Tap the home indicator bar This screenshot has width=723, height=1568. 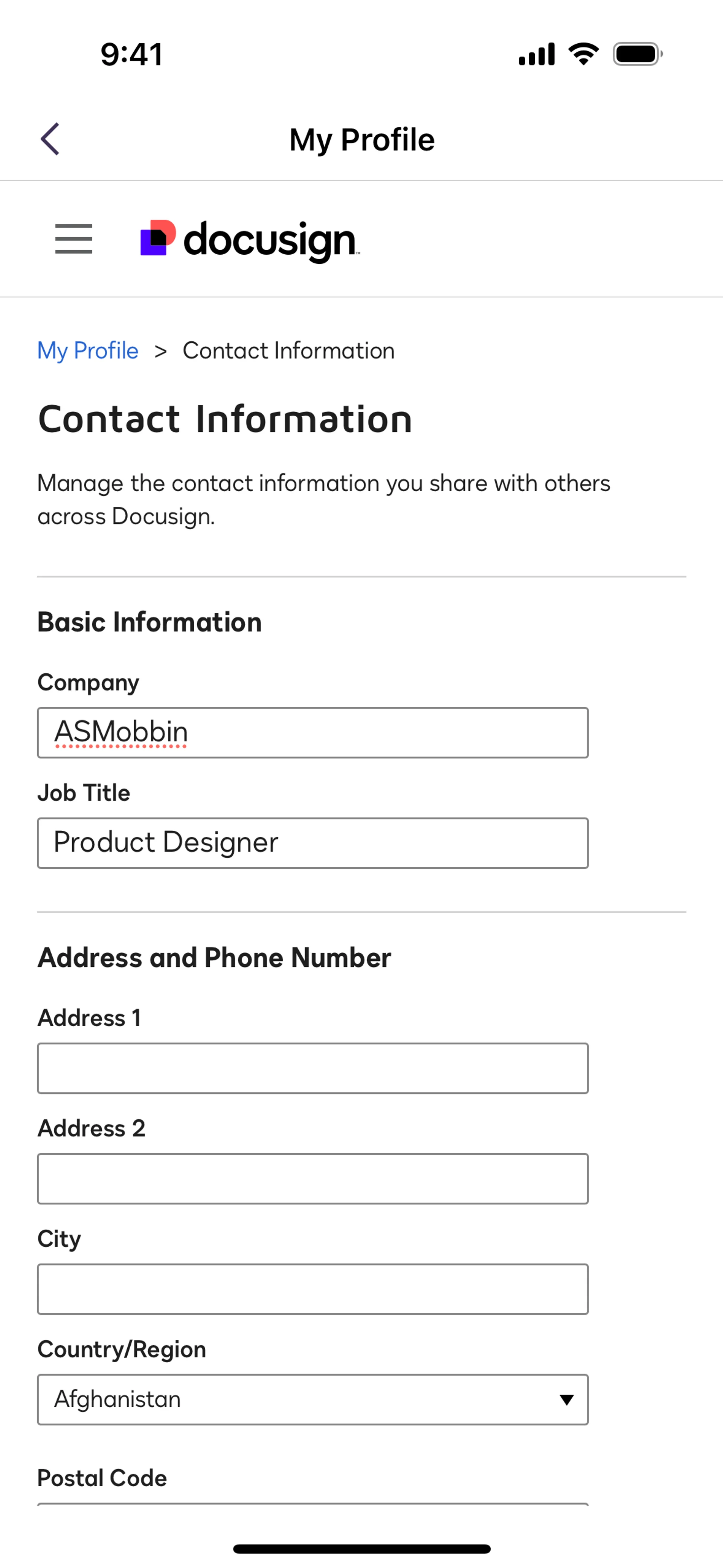pyautogui.click(x=361, y=1548)
